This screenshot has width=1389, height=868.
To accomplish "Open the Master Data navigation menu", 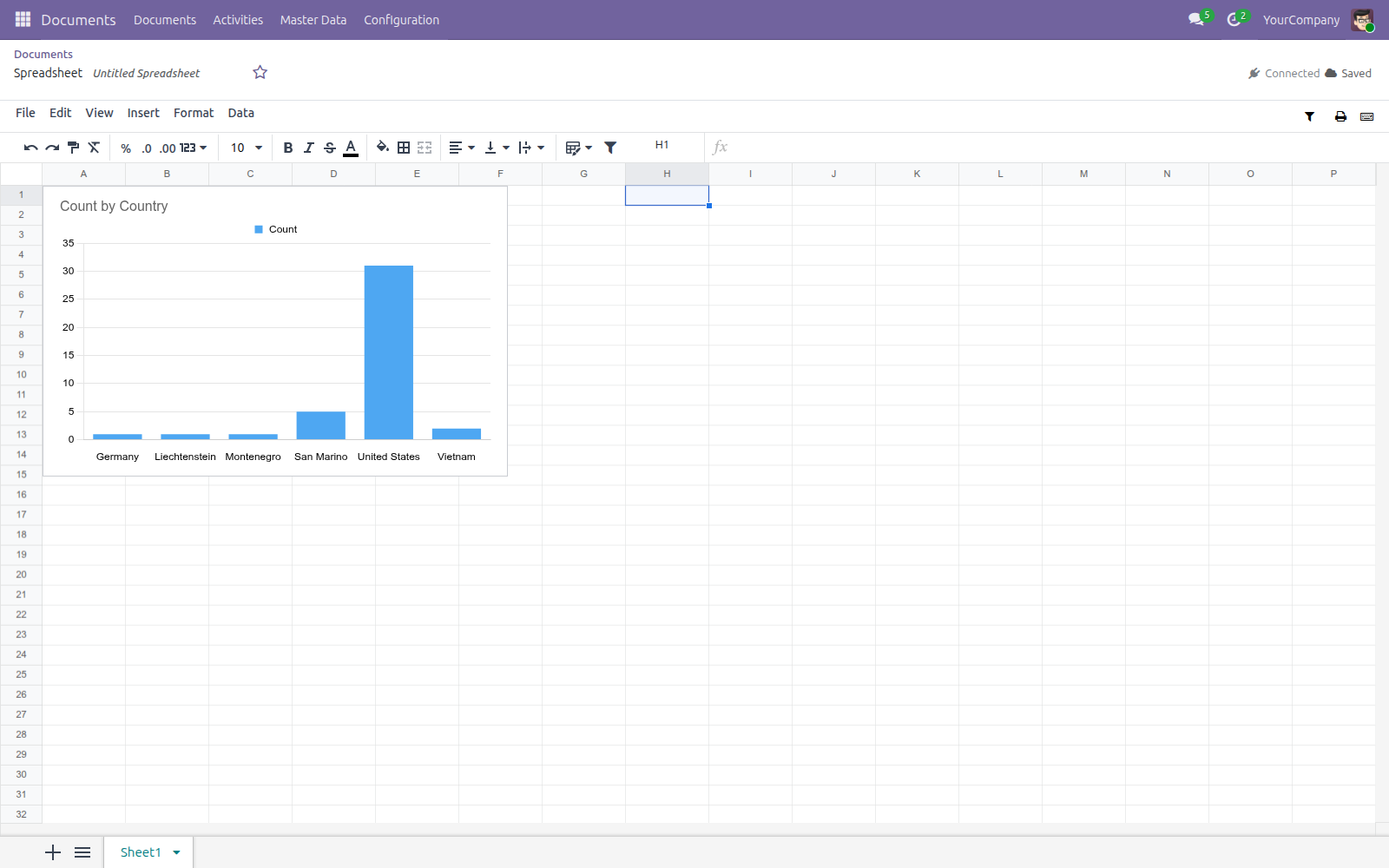I will click(313, 20).
